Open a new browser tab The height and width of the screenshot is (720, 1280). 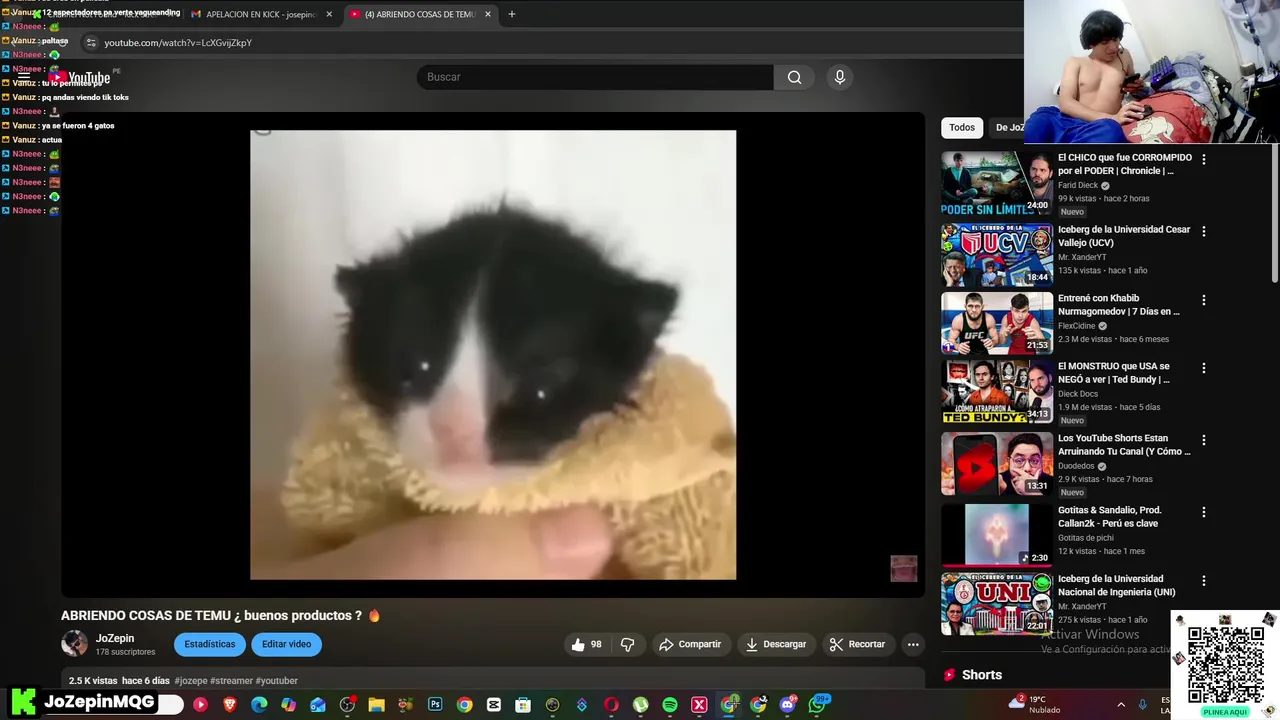pyautogui.click(x=512, y=14)
